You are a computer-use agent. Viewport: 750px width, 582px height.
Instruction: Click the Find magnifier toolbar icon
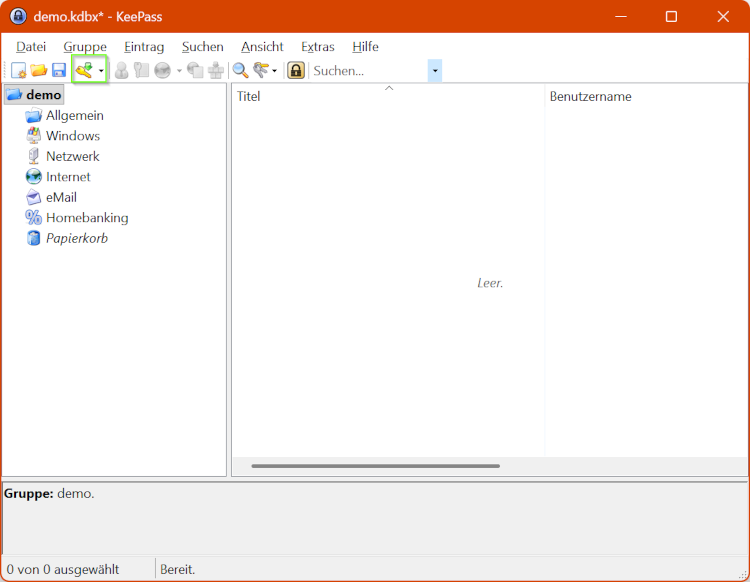[241, 70]
